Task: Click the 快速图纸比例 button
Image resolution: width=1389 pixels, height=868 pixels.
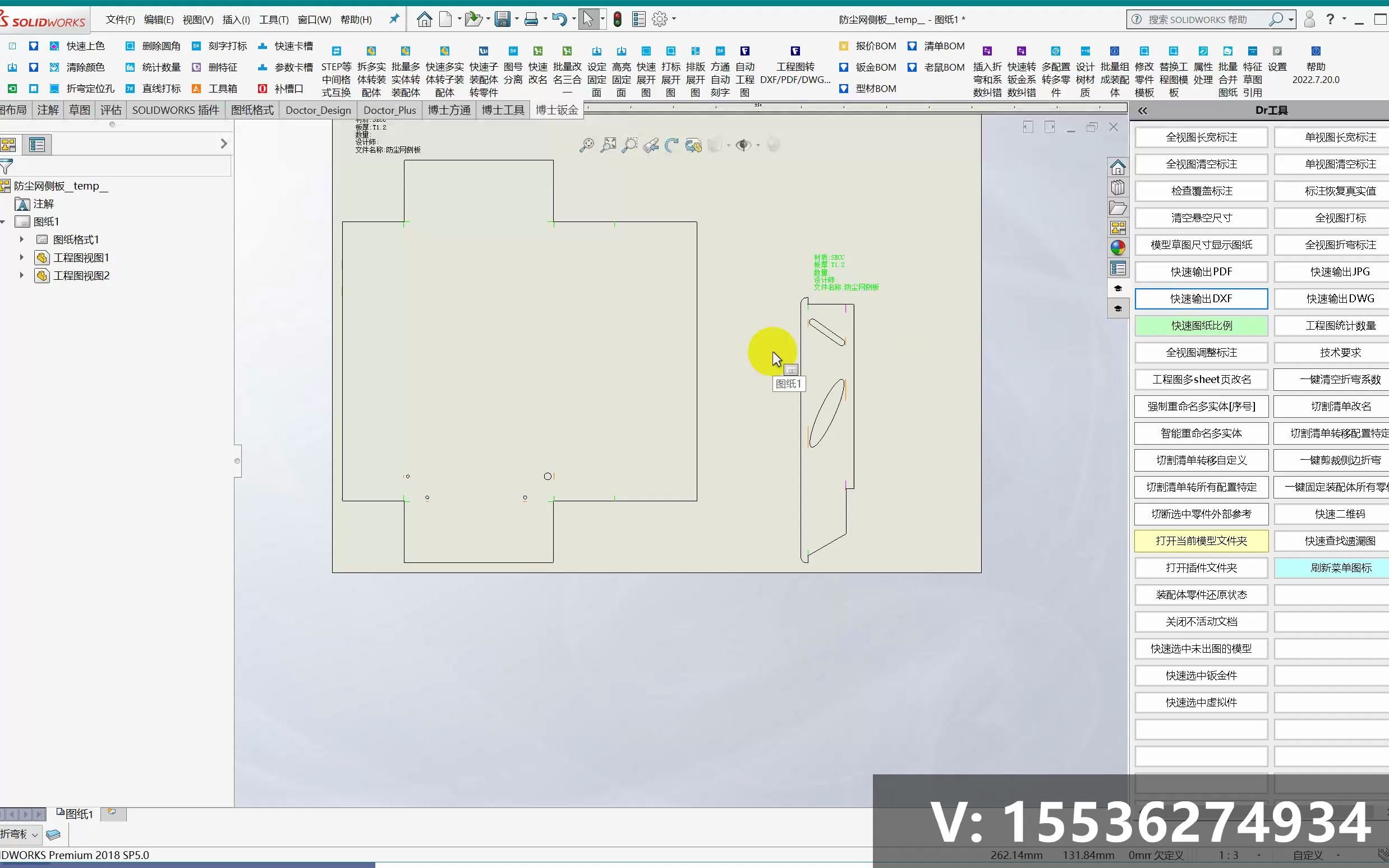Action: [x=1201, y=326]
